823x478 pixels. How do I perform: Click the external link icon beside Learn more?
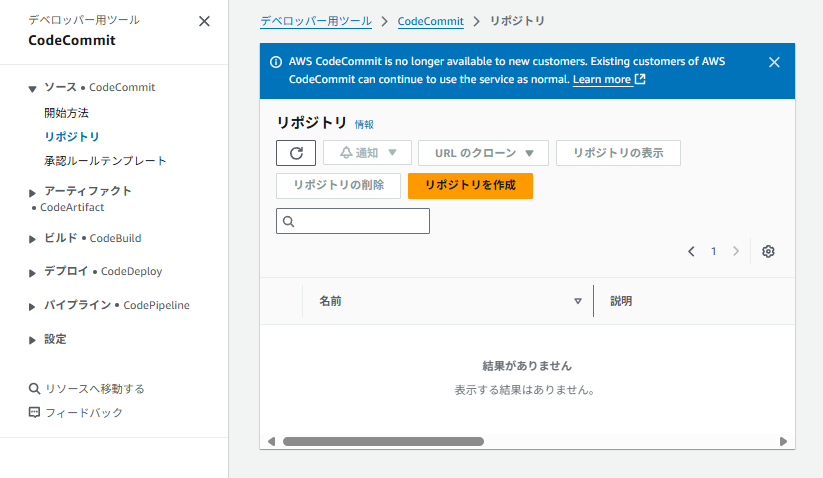[640, 79]
